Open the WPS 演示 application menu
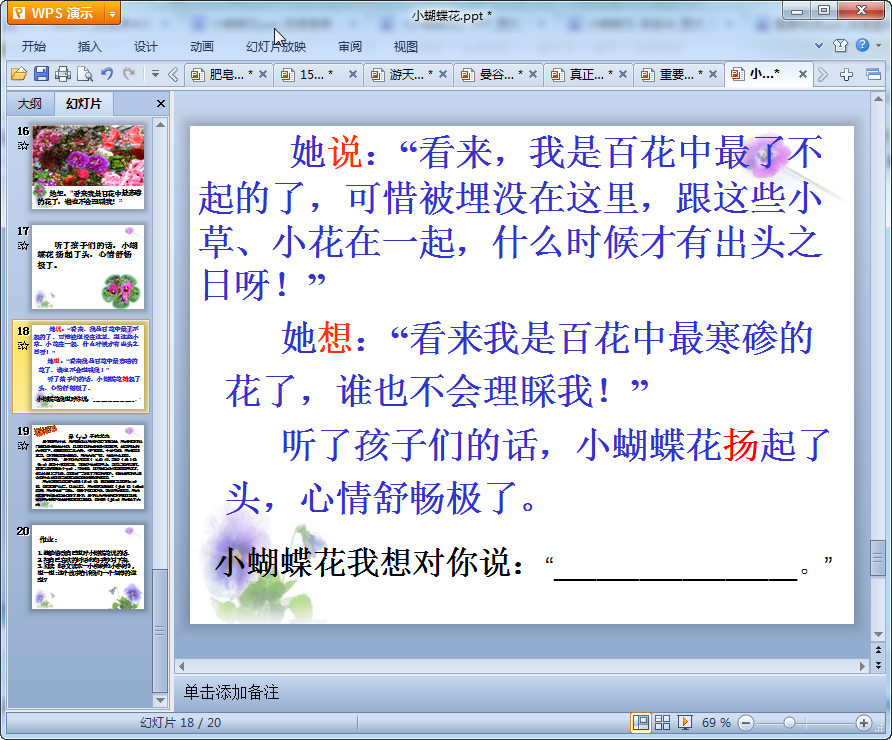Image resolution: width=892 pixels, height=740 pixels. click(56, 13)
